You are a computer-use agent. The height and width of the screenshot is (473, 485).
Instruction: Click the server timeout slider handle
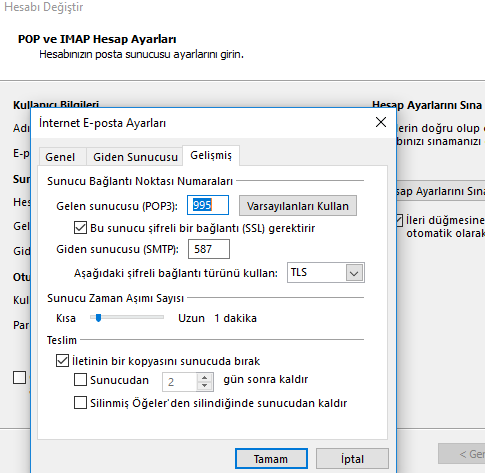(98, 318)
